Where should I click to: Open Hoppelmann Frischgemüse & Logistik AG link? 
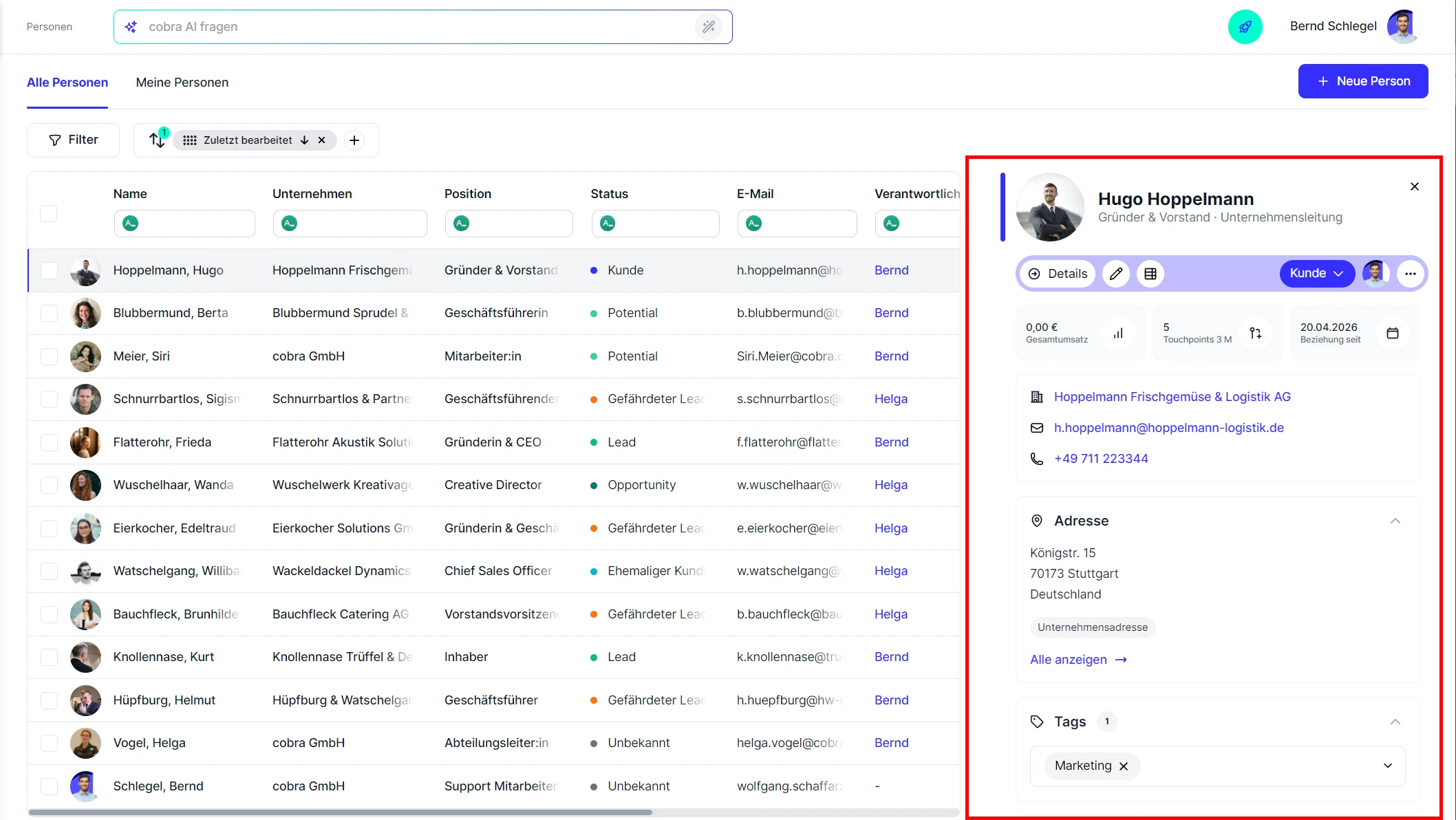coord(1173,397)
